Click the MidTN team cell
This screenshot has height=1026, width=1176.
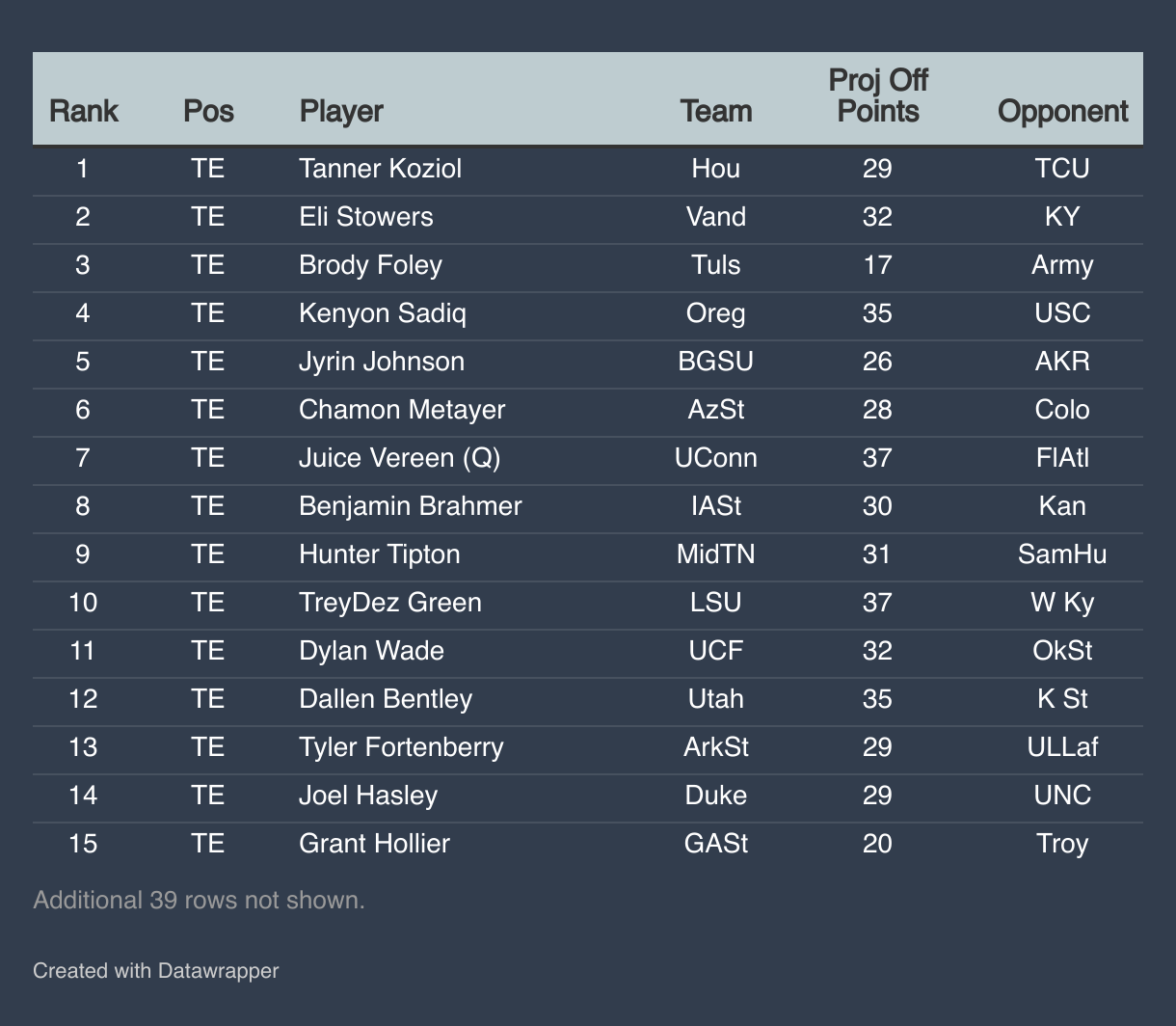pyautogui.click(x=716, y=554)
